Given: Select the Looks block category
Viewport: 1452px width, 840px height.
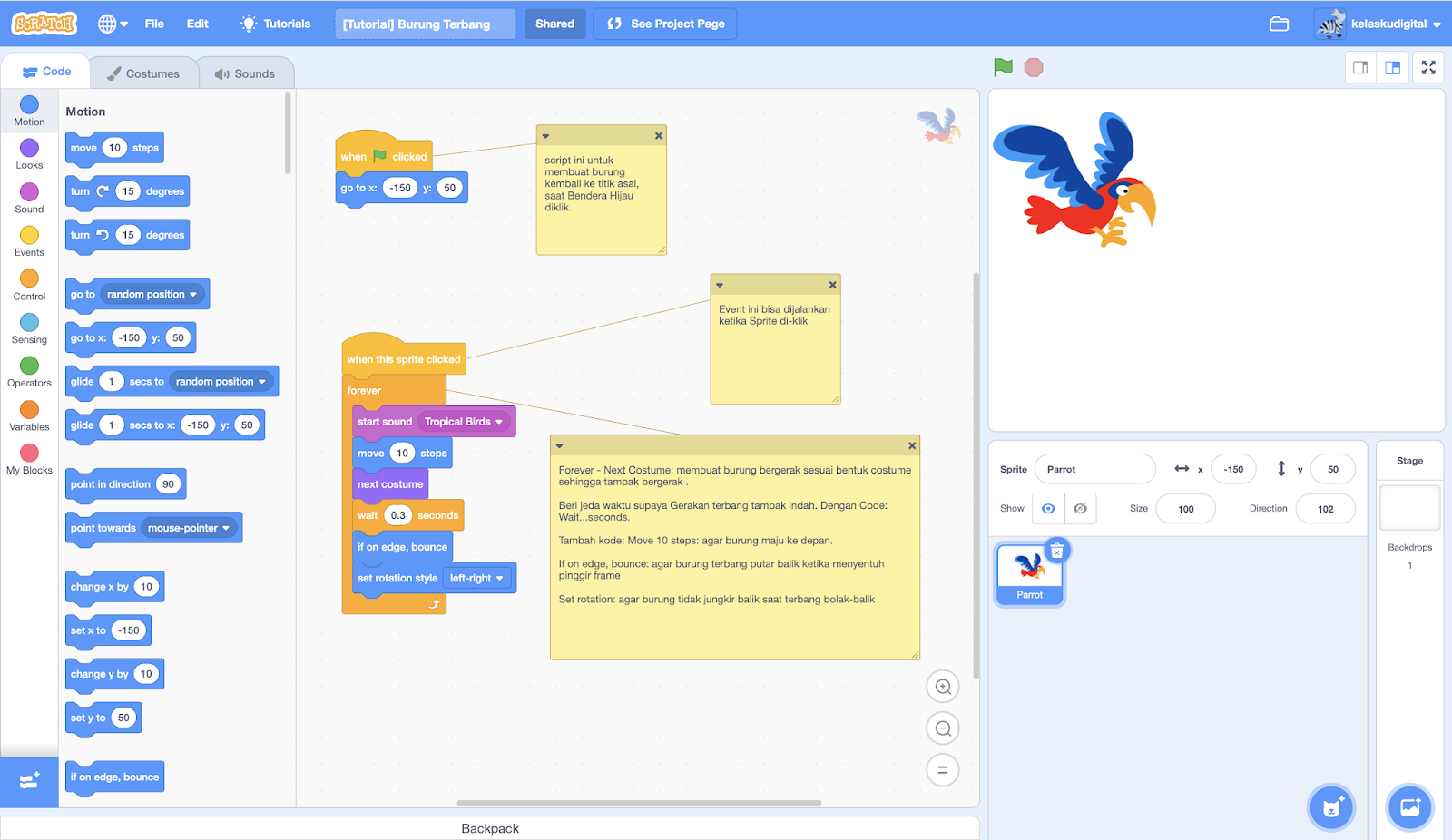Looking at the screenshot, I should (x=28, y=153).
